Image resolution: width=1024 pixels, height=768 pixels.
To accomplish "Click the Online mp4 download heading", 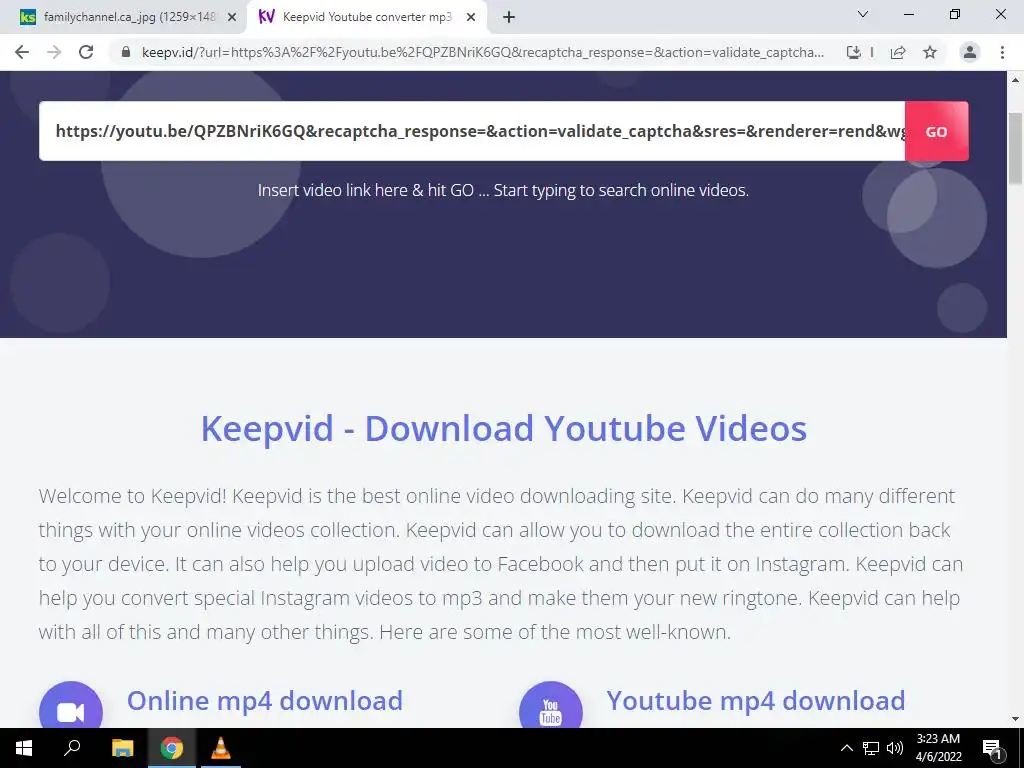I will pos(264,701).
